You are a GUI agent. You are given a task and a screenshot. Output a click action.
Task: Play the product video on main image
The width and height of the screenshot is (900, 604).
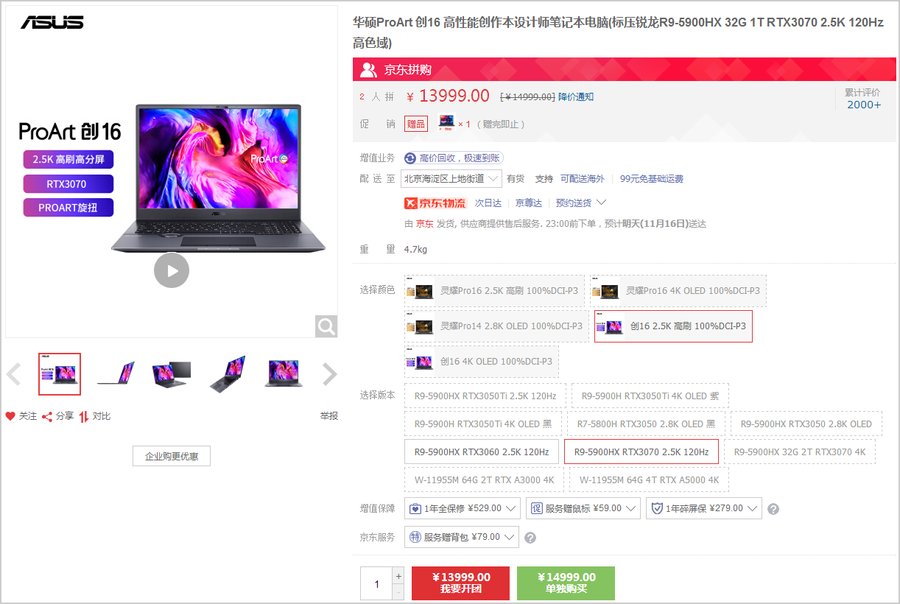click(171, 270)
